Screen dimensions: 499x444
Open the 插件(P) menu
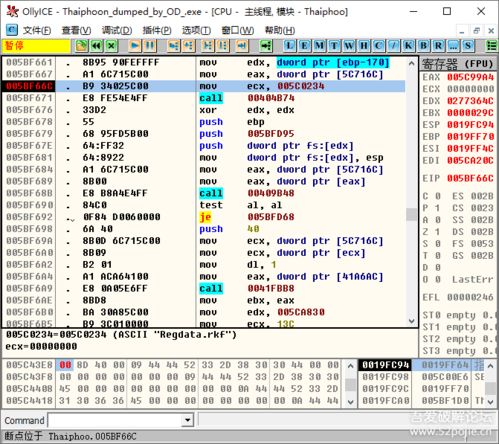pyautogui.click(x=157, y=30)
